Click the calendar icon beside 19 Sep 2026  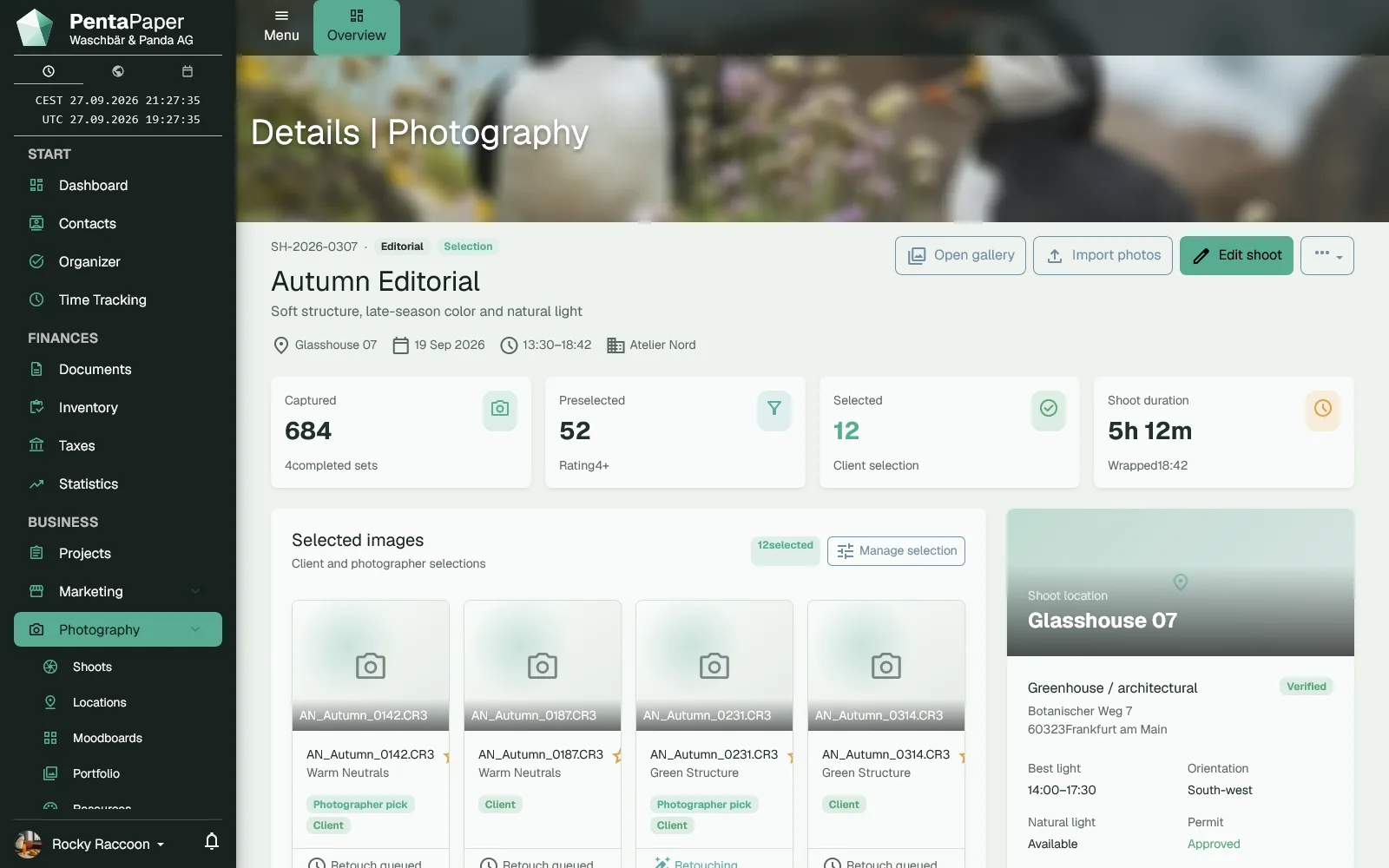coord(400,345)
